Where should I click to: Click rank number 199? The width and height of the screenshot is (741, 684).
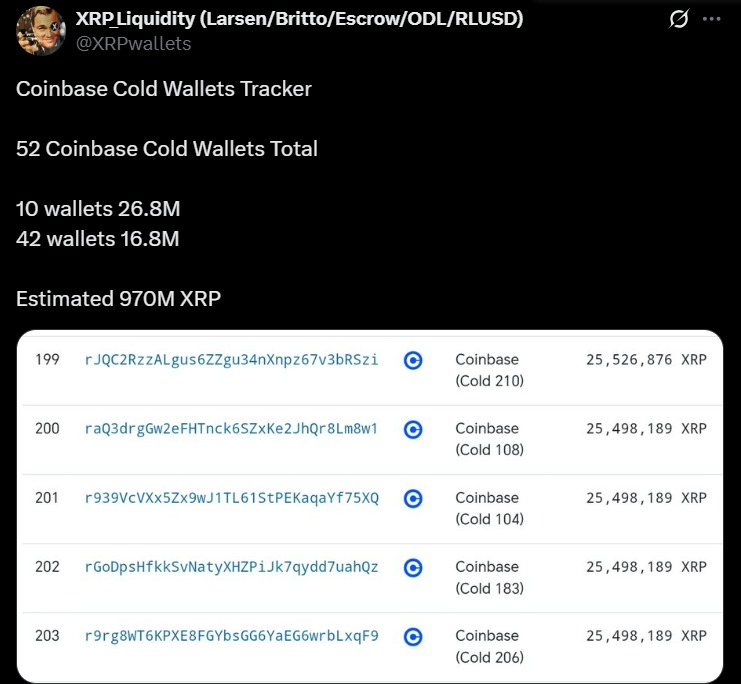click(x=47, y=360)
